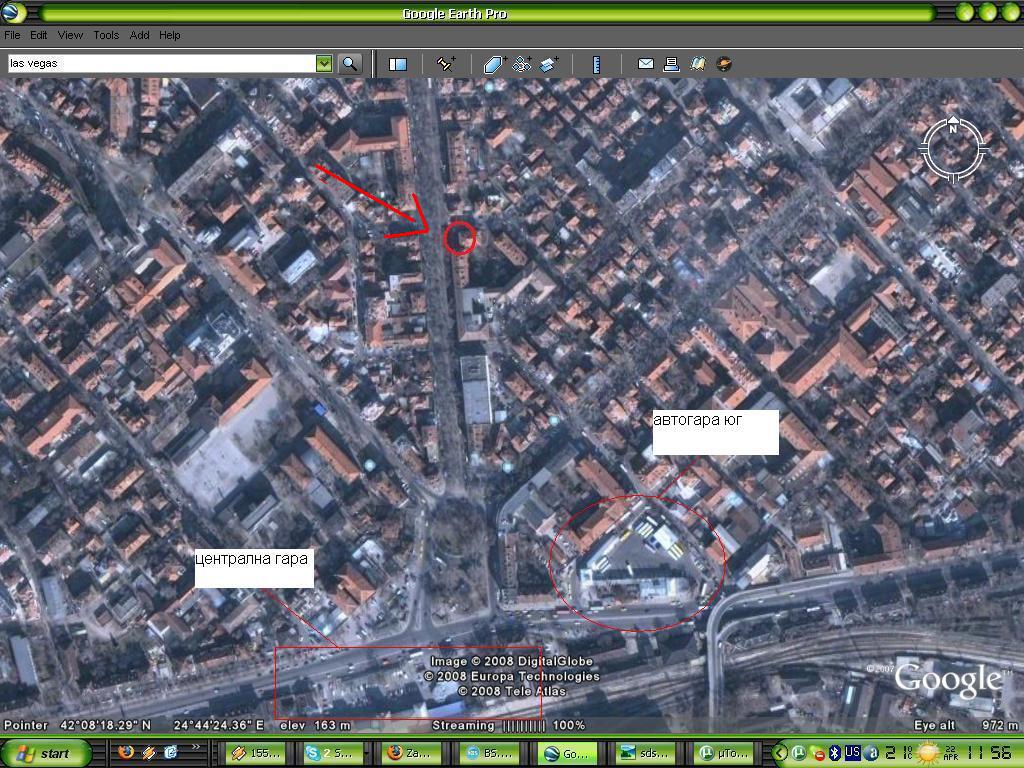This screenshot has width=1024, height=768.
Task: Add an image overlay using the toolbar icon
Action: coord(549,64)
